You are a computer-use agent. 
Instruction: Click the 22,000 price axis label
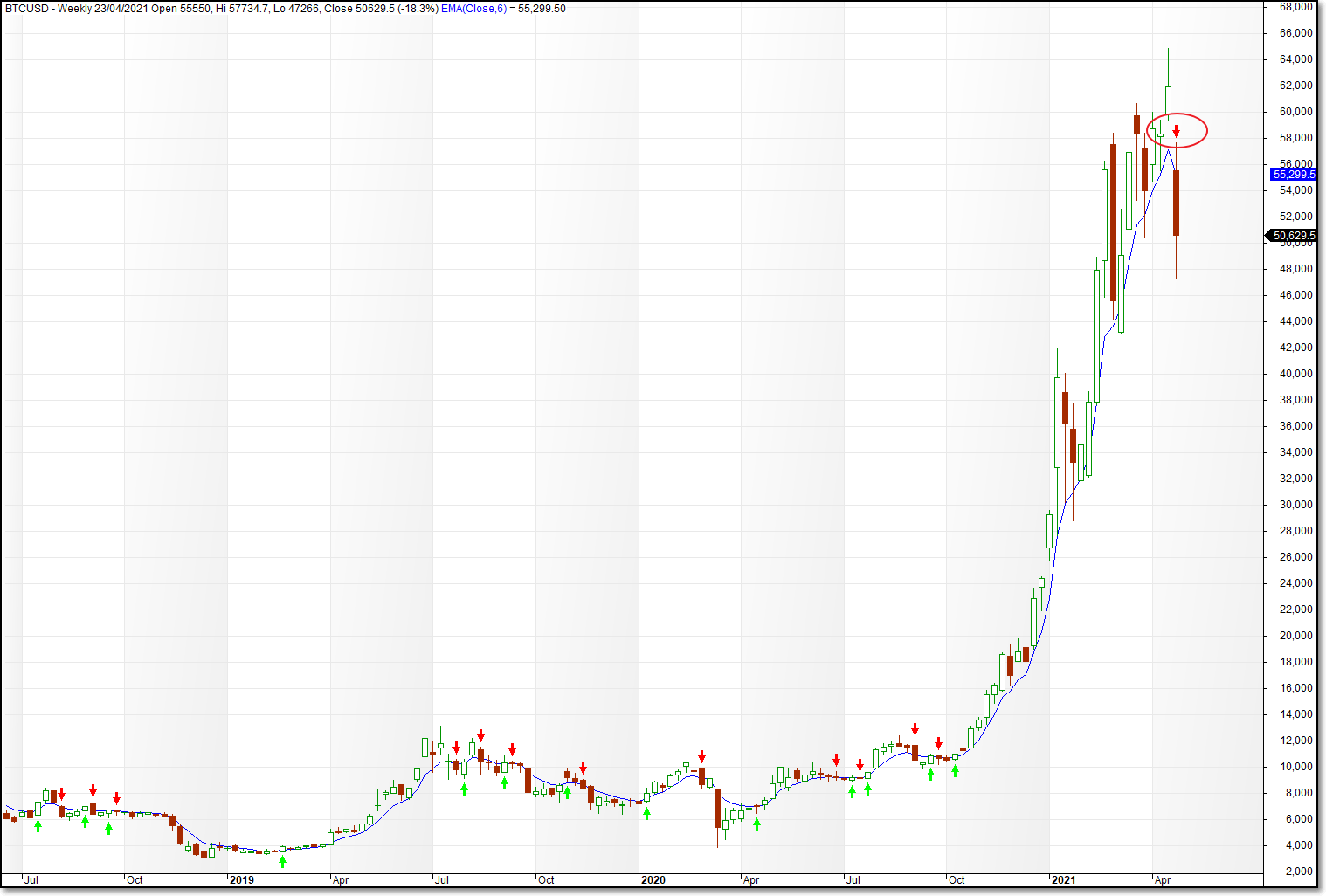click(1296, 610)
